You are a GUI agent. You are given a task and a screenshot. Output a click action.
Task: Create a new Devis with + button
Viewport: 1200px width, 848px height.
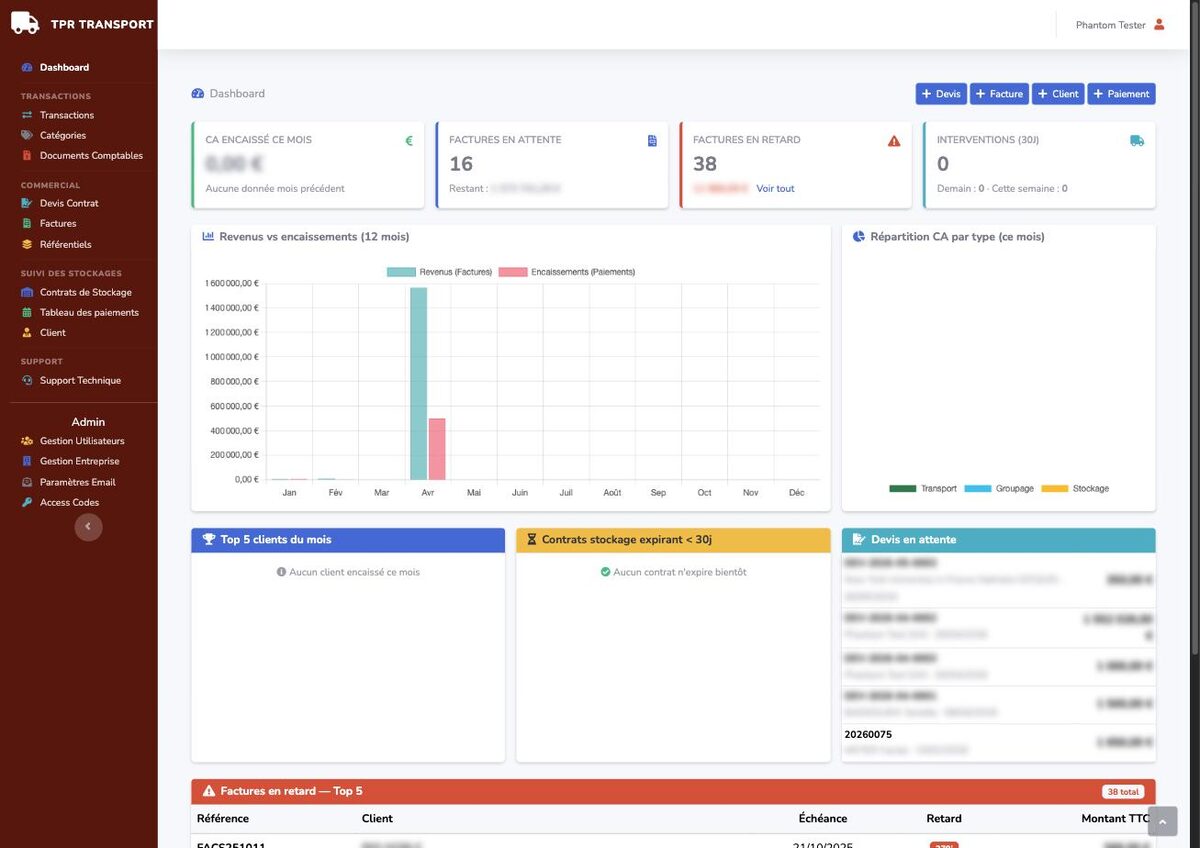click(941, 94)
